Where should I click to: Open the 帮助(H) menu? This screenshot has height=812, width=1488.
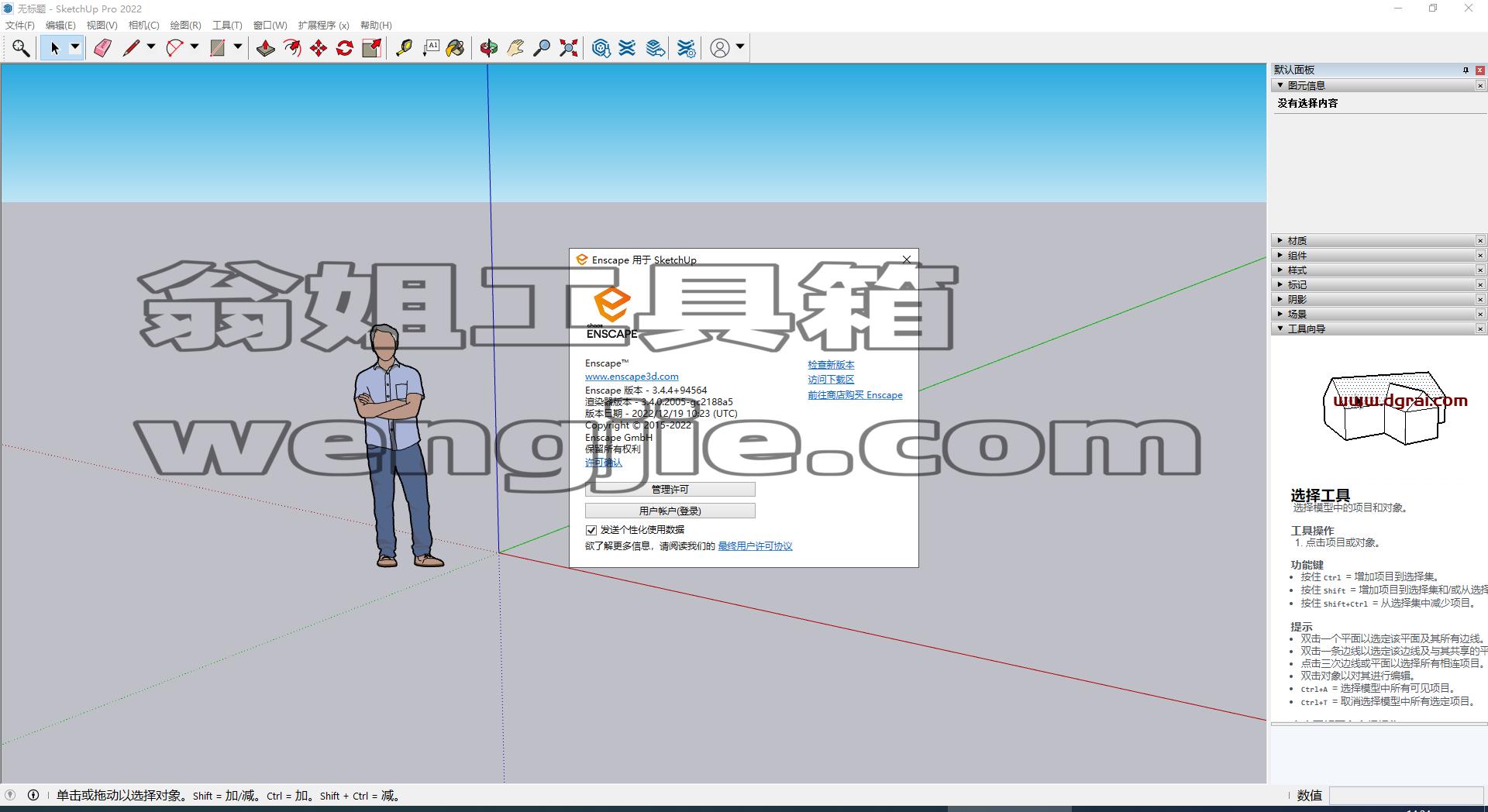click(376, 26)
